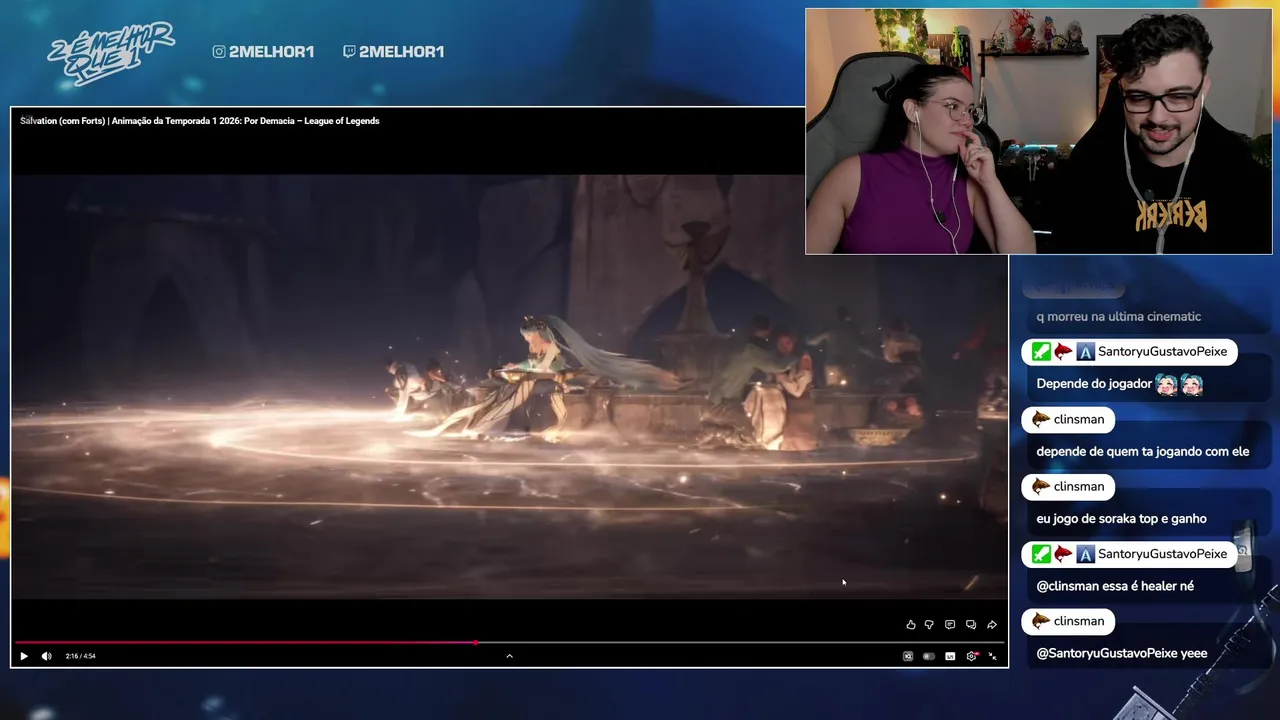Play the paused League of Legends video
The width and height of the screenshot is (1280, 720).
click(24, 656)
